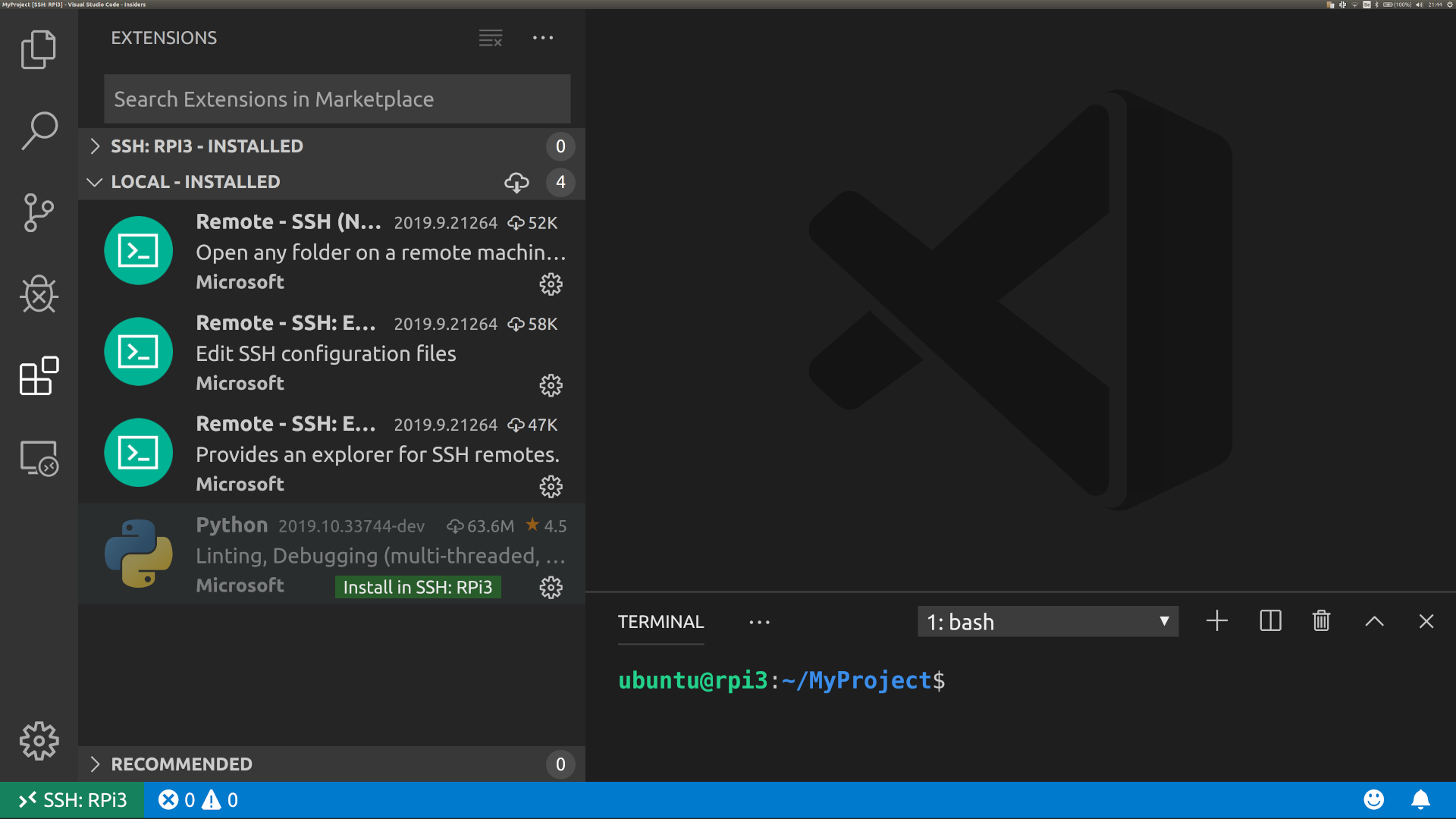The height and width of the screenshot is (819, 1456).
Task: Click errors and warnings count in status bar
Action: pos(198,800)
